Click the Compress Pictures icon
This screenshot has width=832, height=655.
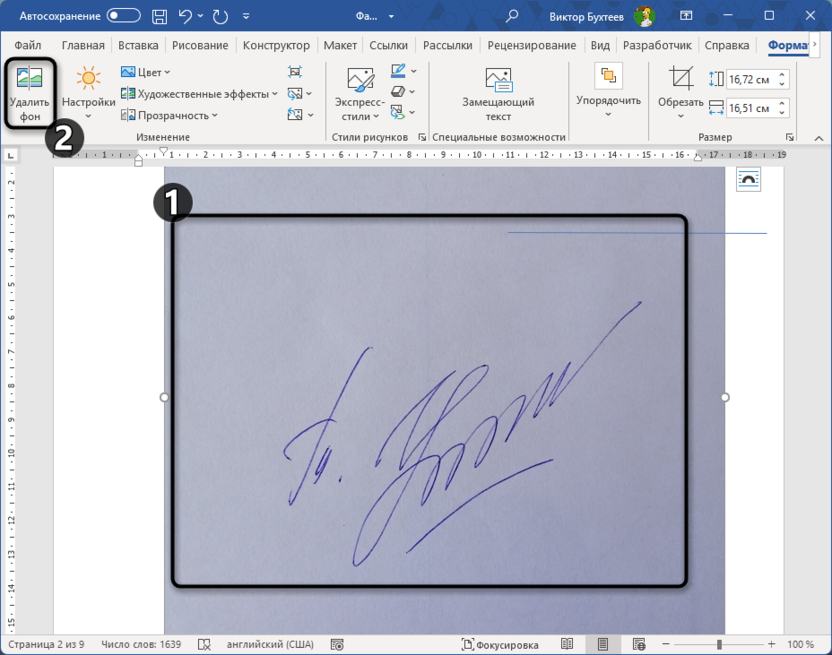(295, 72)
